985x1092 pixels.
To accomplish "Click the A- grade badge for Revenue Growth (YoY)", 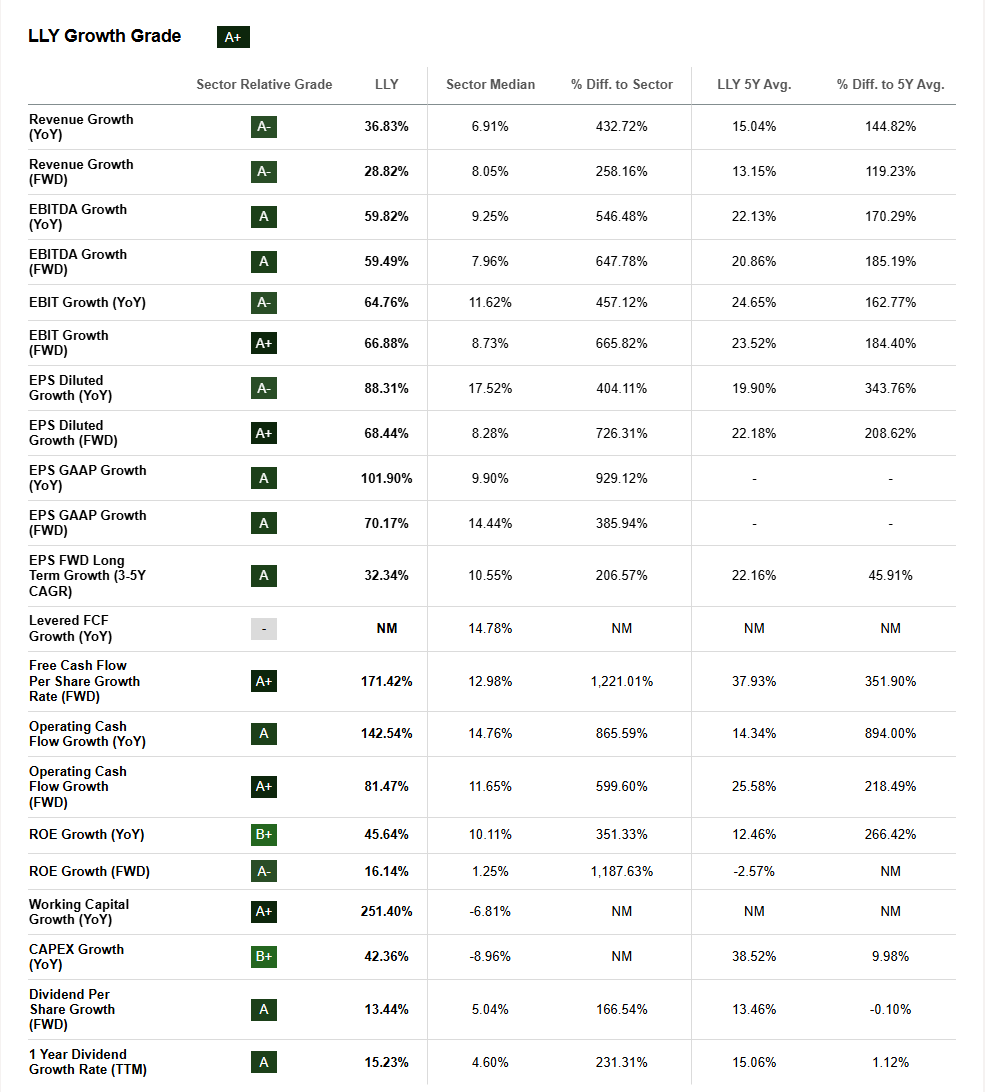I will coord(264,127).
